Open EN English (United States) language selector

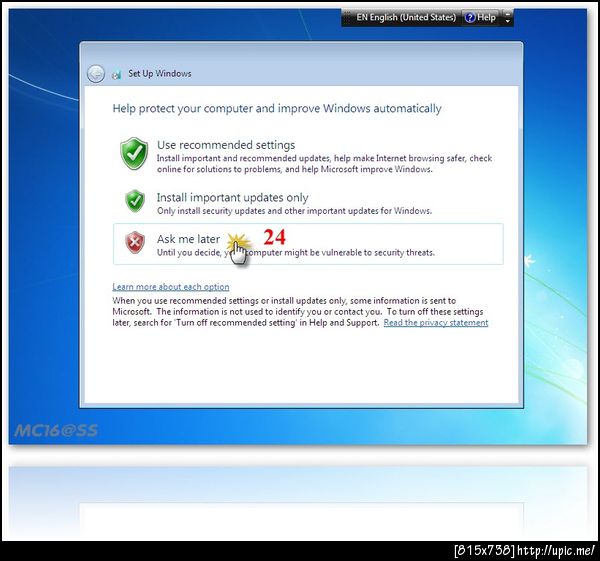[x=406, y=18]
